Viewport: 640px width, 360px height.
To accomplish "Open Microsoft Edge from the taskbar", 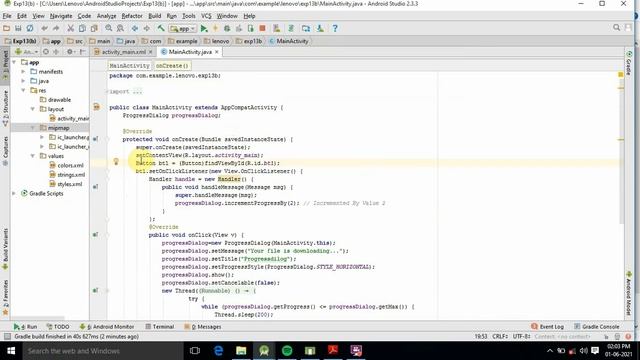I will [218, 351].
